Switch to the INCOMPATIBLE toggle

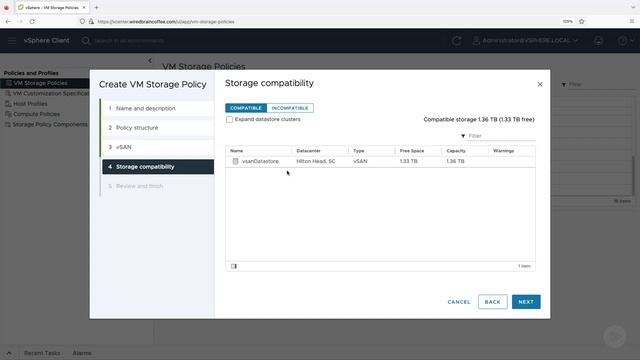(x=290, y=108)
